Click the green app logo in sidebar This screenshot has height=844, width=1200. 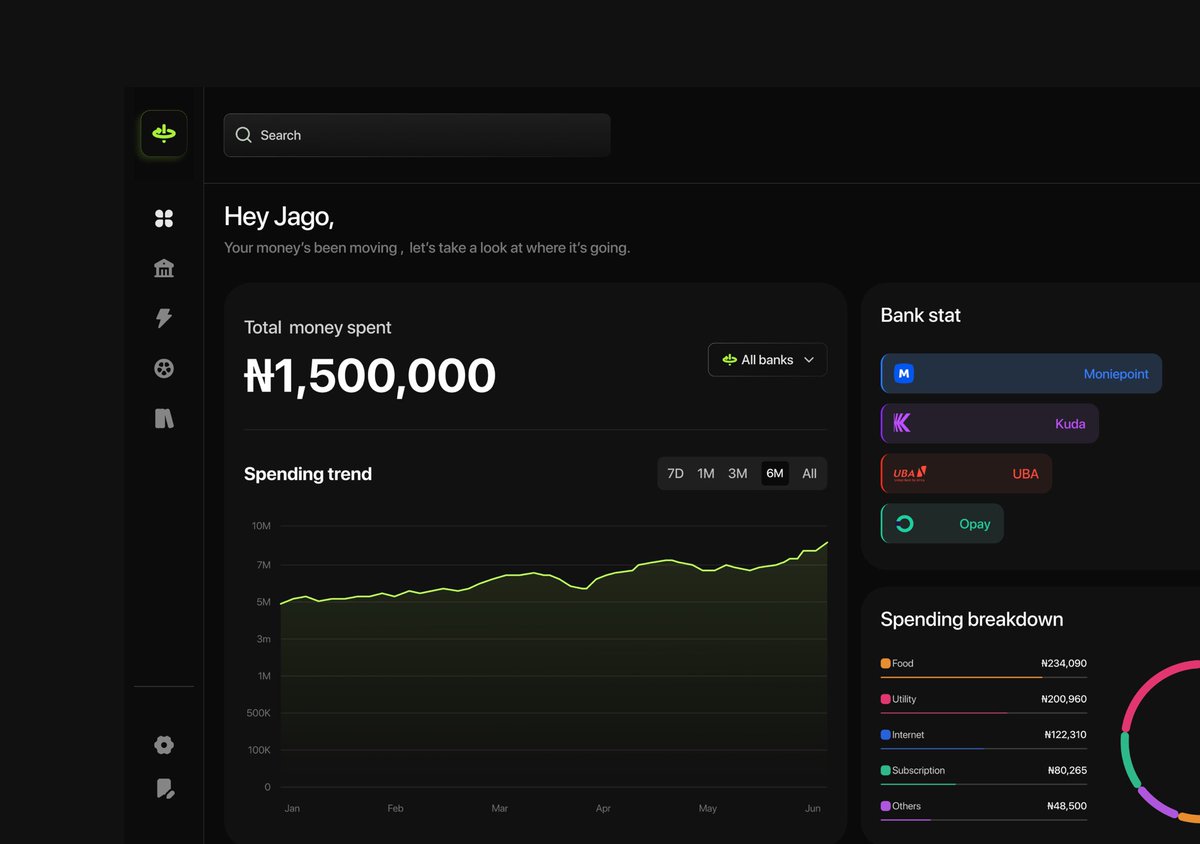[164, 133]
